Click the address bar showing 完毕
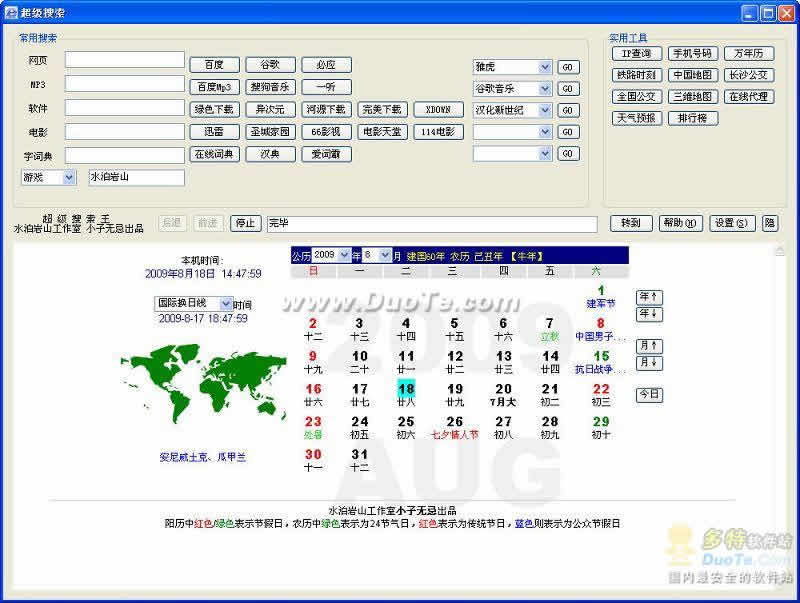Image resolution: width=800 pixels, height=603 pixels. [432, 223]
